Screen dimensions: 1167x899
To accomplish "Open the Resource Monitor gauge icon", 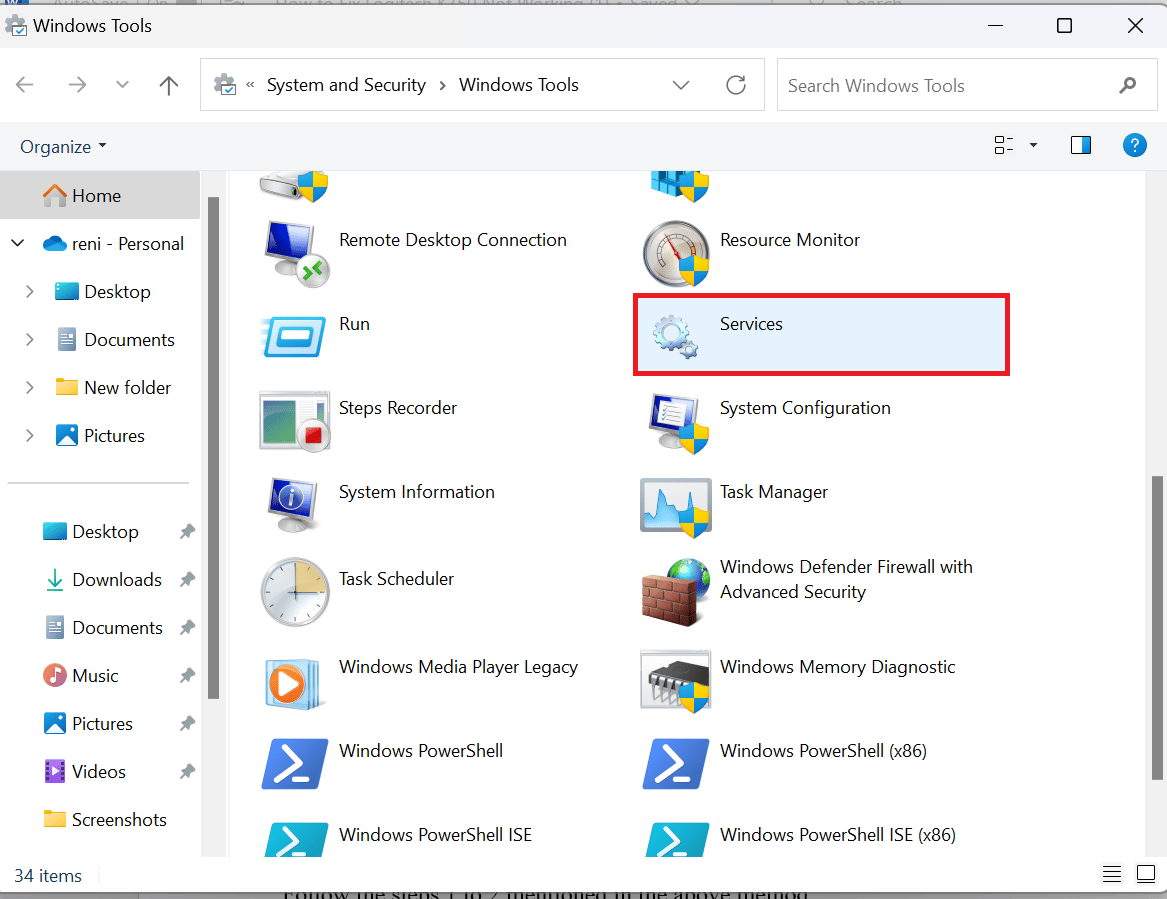I will tap(676, 253).
